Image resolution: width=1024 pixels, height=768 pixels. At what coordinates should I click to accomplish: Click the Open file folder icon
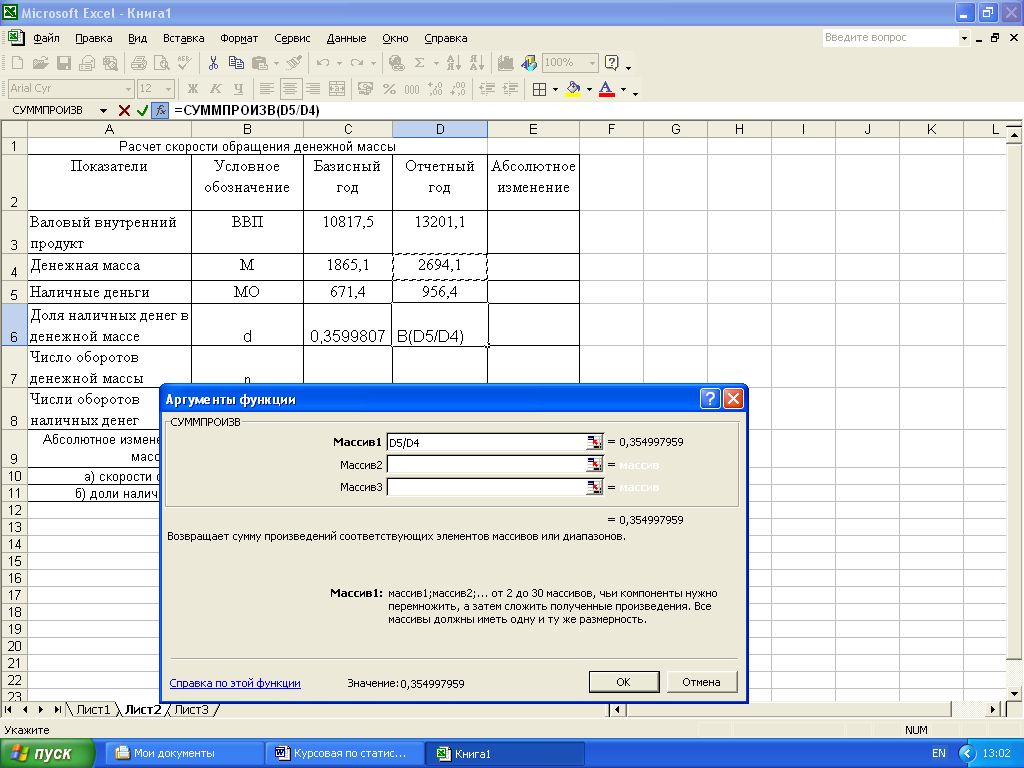[x=40, y=63]
